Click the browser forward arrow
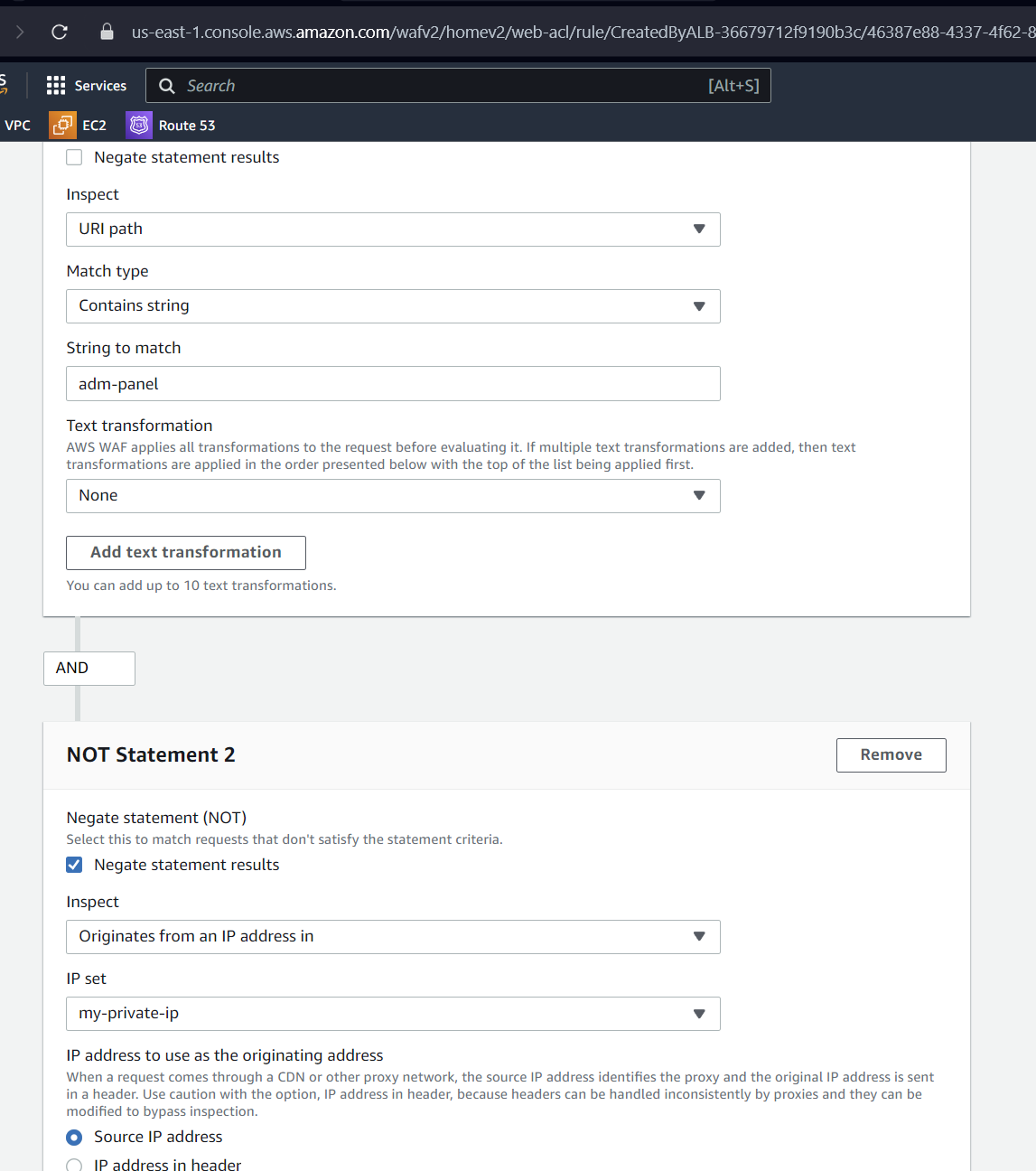1036x1171 pixels. (20, 33)
